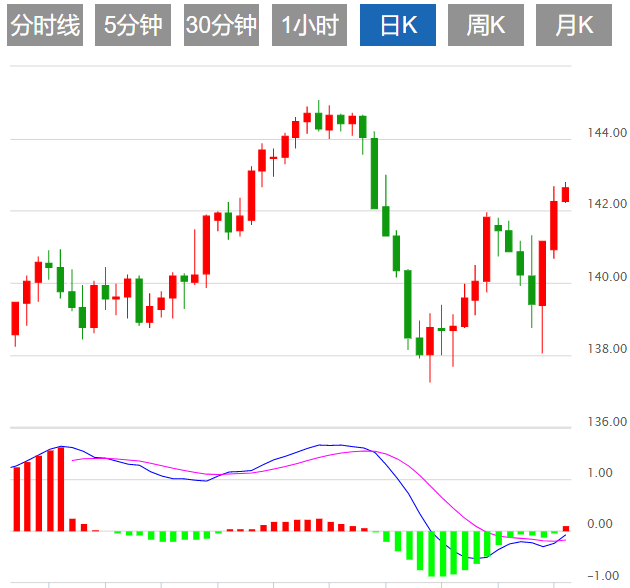
Task: Switch to the 周K weekly tab
Action: [x=486, y=25]
